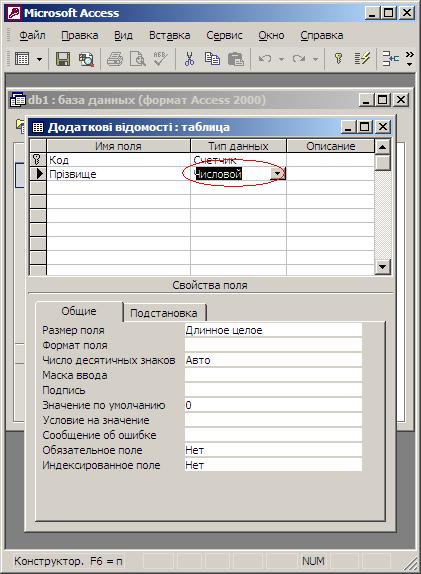Click the Маска ввода value box
Image resolution: width=421 pixels, height=574 pixels.
(x=273, y=375)
